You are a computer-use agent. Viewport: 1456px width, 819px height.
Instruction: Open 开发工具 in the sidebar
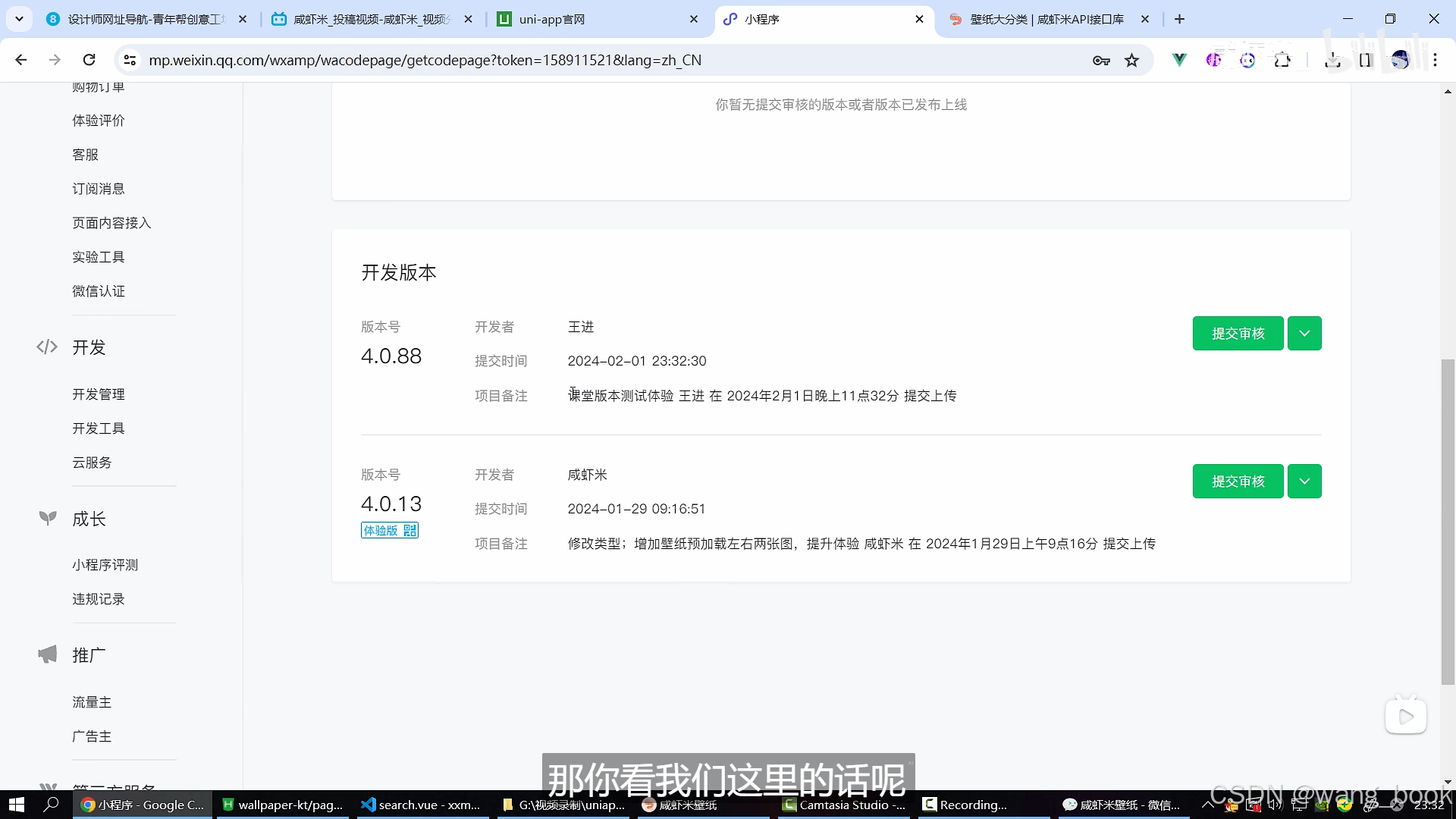pyautogui.click(x=99, y=428)
